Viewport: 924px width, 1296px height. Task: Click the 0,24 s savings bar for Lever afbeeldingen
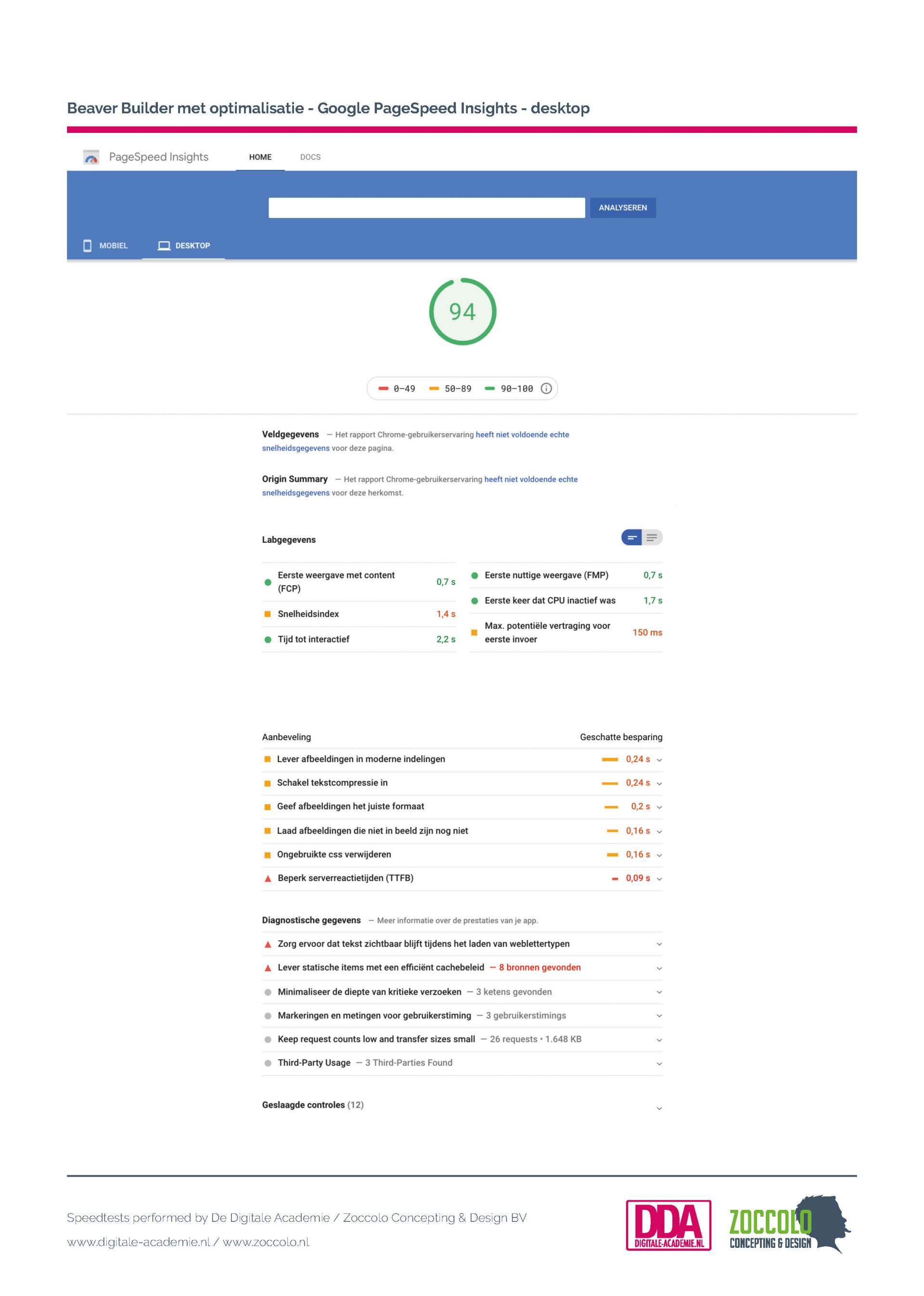tap(610, 759)
